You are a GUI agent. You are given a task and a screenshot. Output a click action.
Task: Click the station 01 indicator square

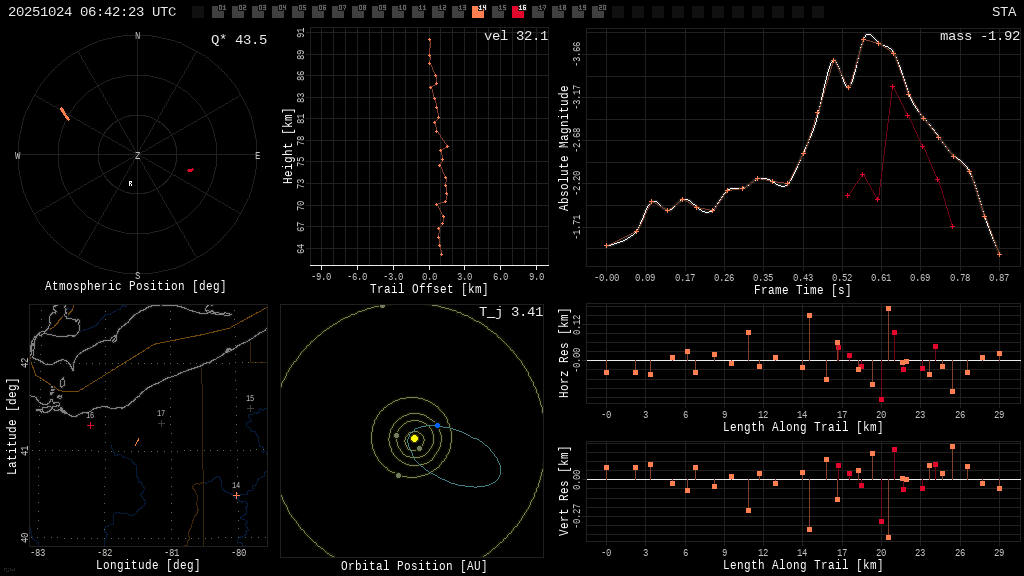[218, 12]
